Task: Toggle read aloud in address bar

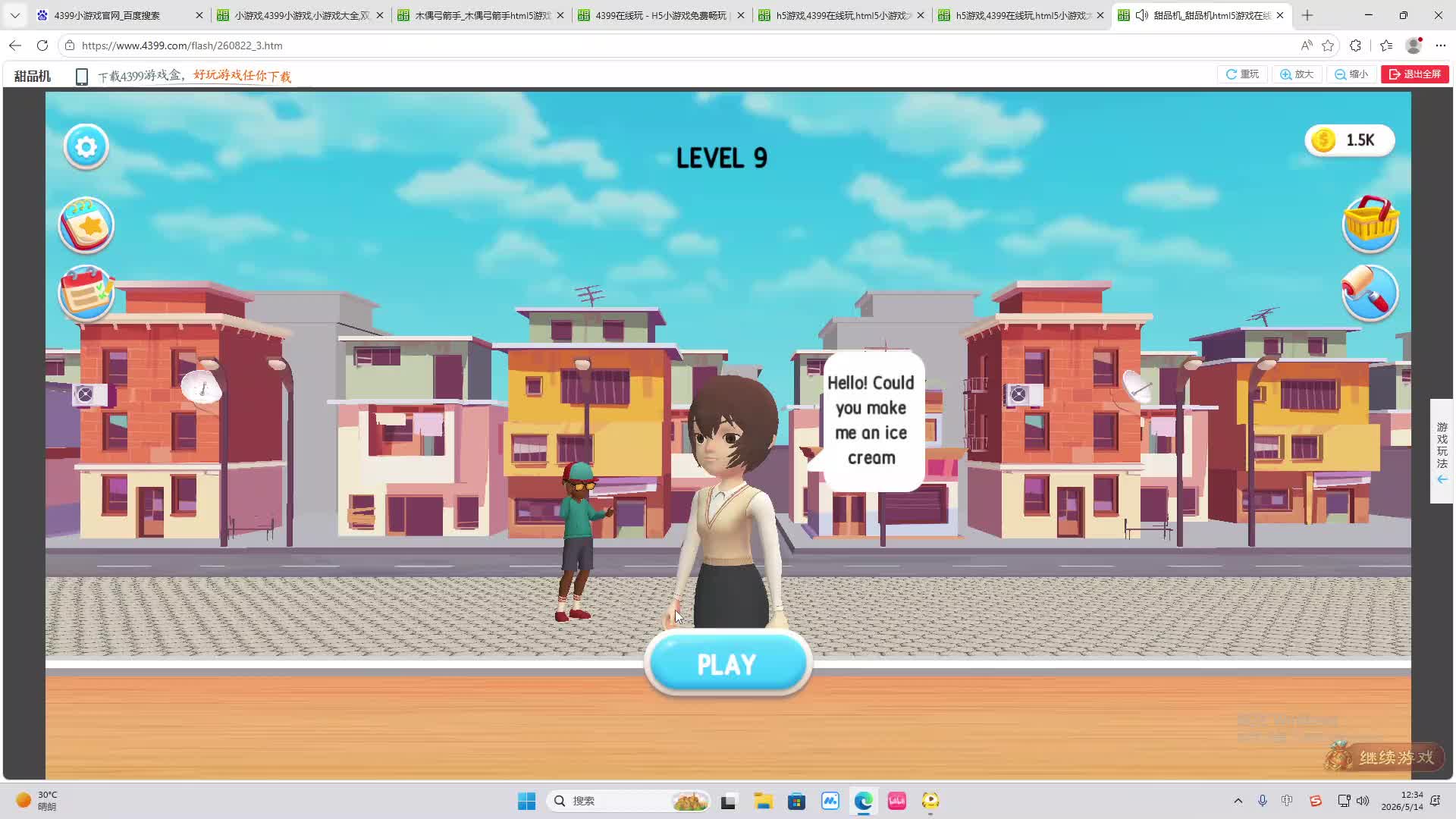Action: click(x=1307, y=45)
